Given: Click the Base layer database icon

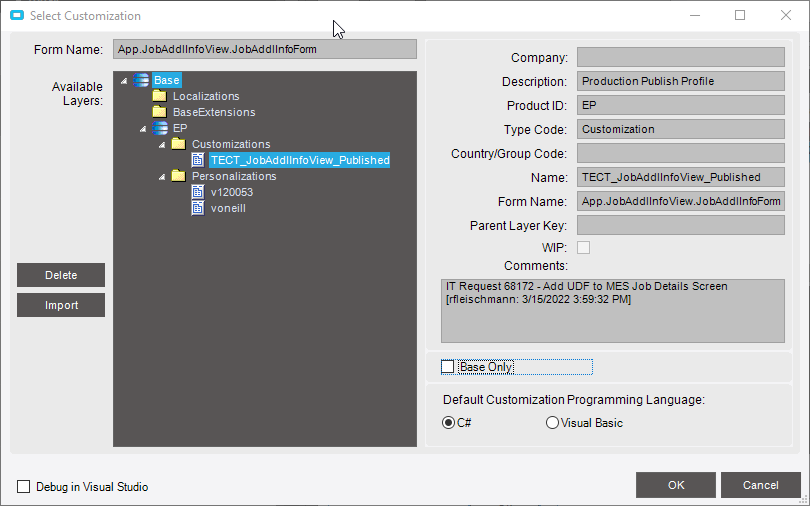Looking at the screenshot, I should pos(141,80).
